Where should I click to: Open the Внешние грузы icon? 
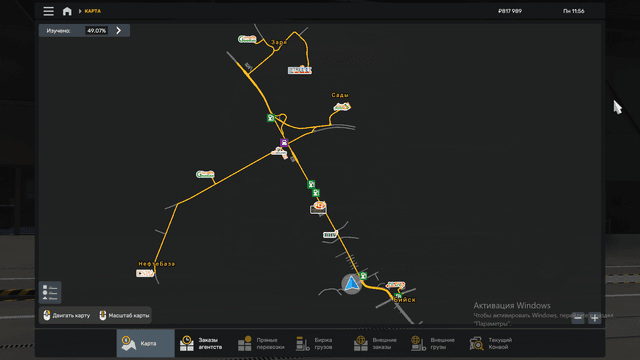tap(418, 343)
